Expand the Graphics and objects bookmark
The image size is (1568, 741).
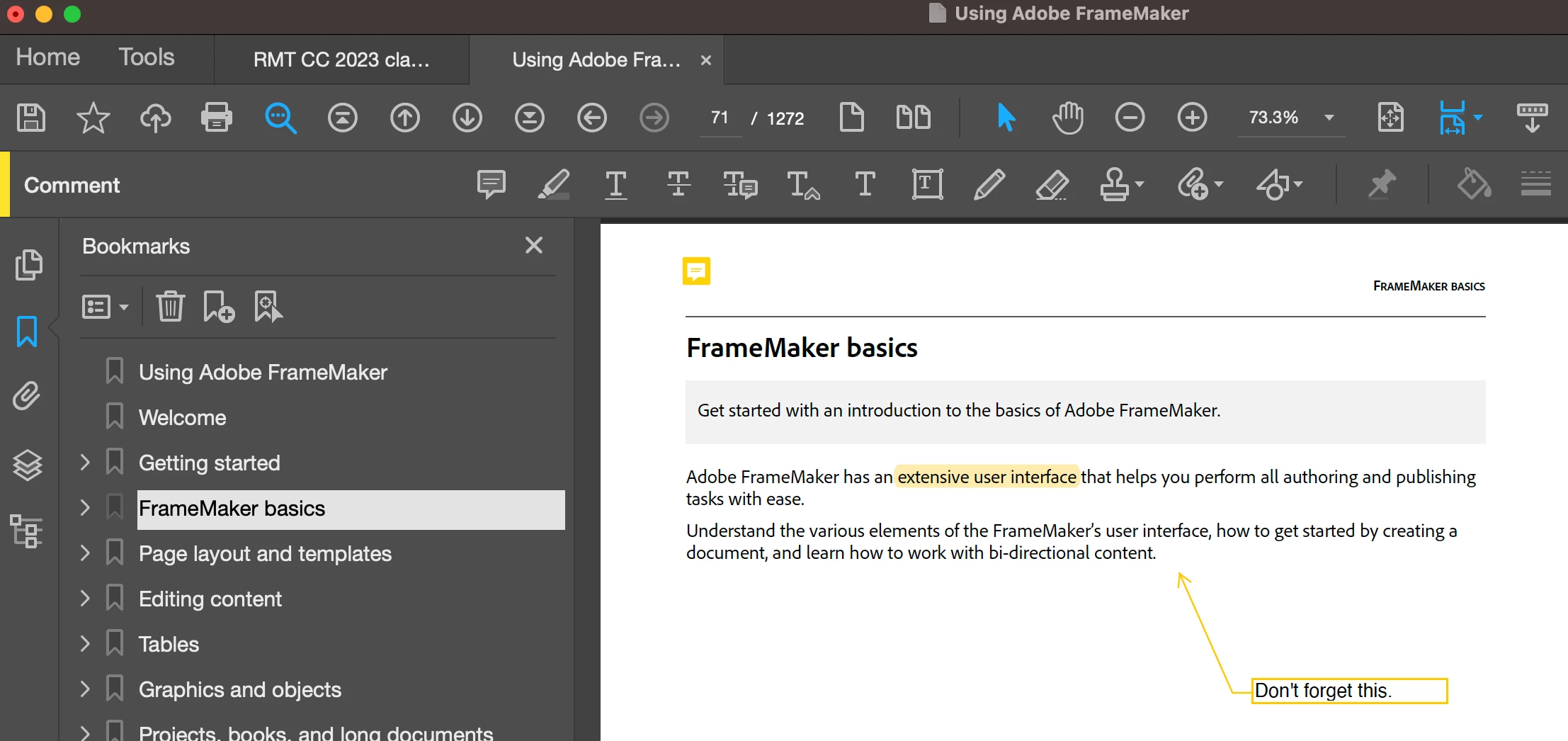click(85, 689)
